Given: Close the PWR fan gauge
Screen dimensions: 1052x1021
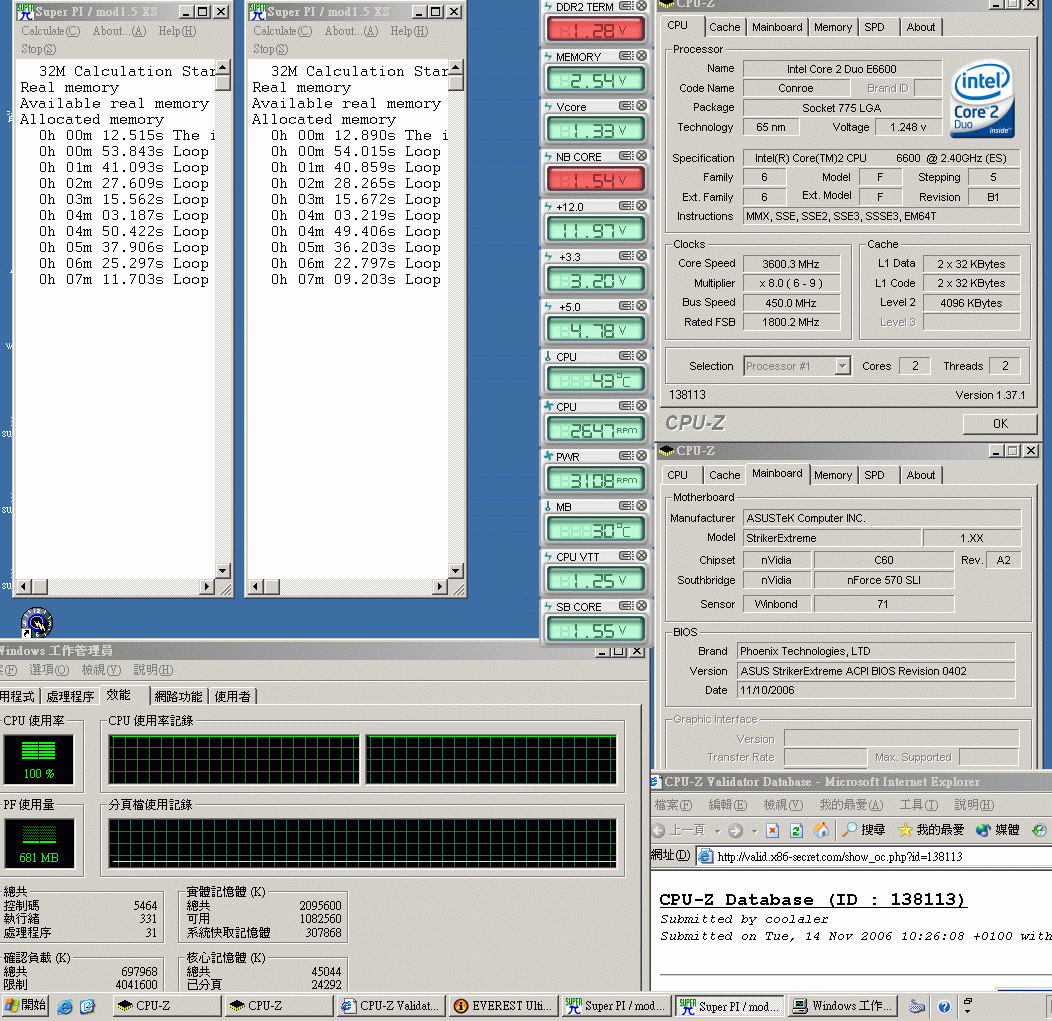Looking at the screenshot, I should (641, 455).
